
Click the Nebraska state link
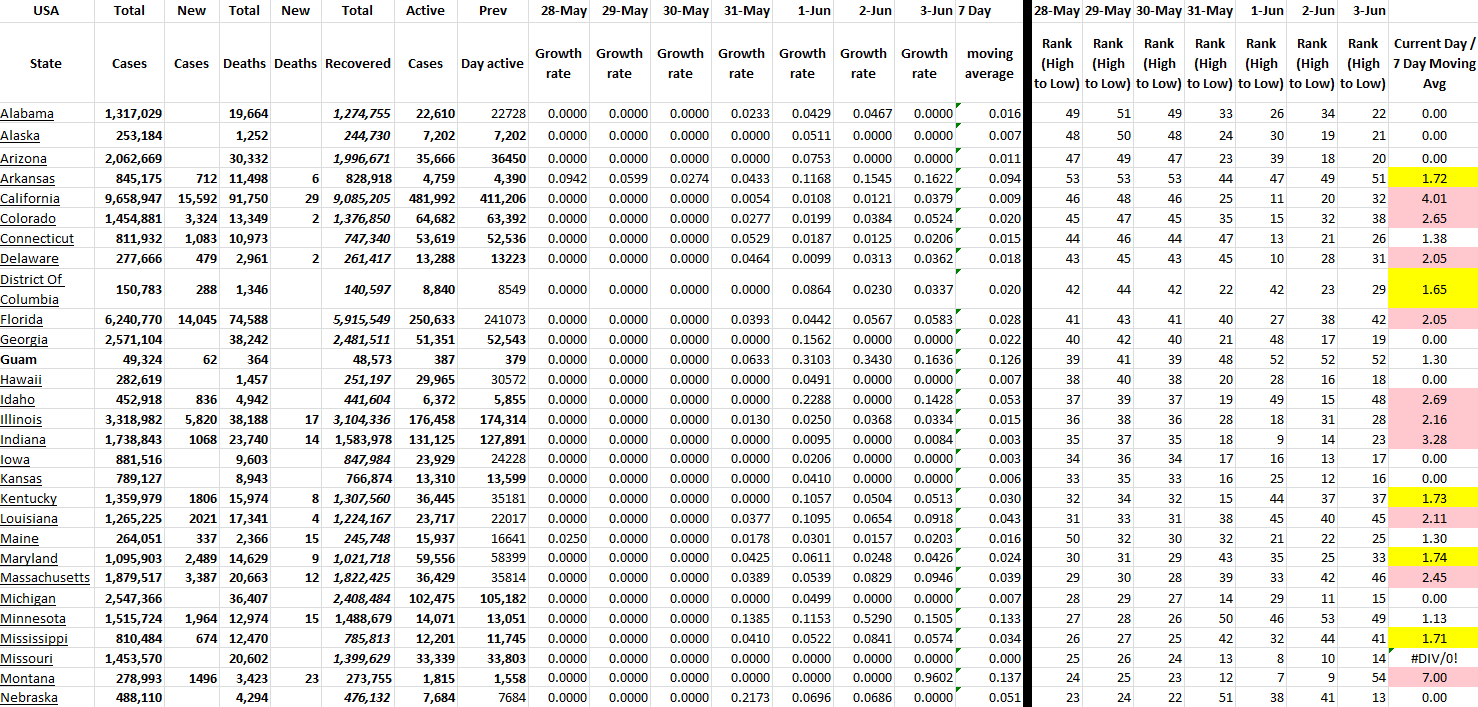(29, 698)
